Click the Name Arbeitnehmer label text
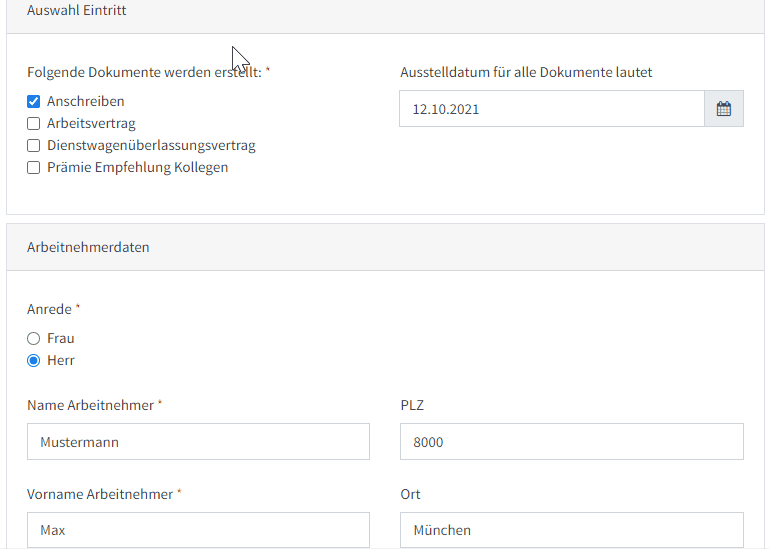769x549 pixels. click(90, 405)
